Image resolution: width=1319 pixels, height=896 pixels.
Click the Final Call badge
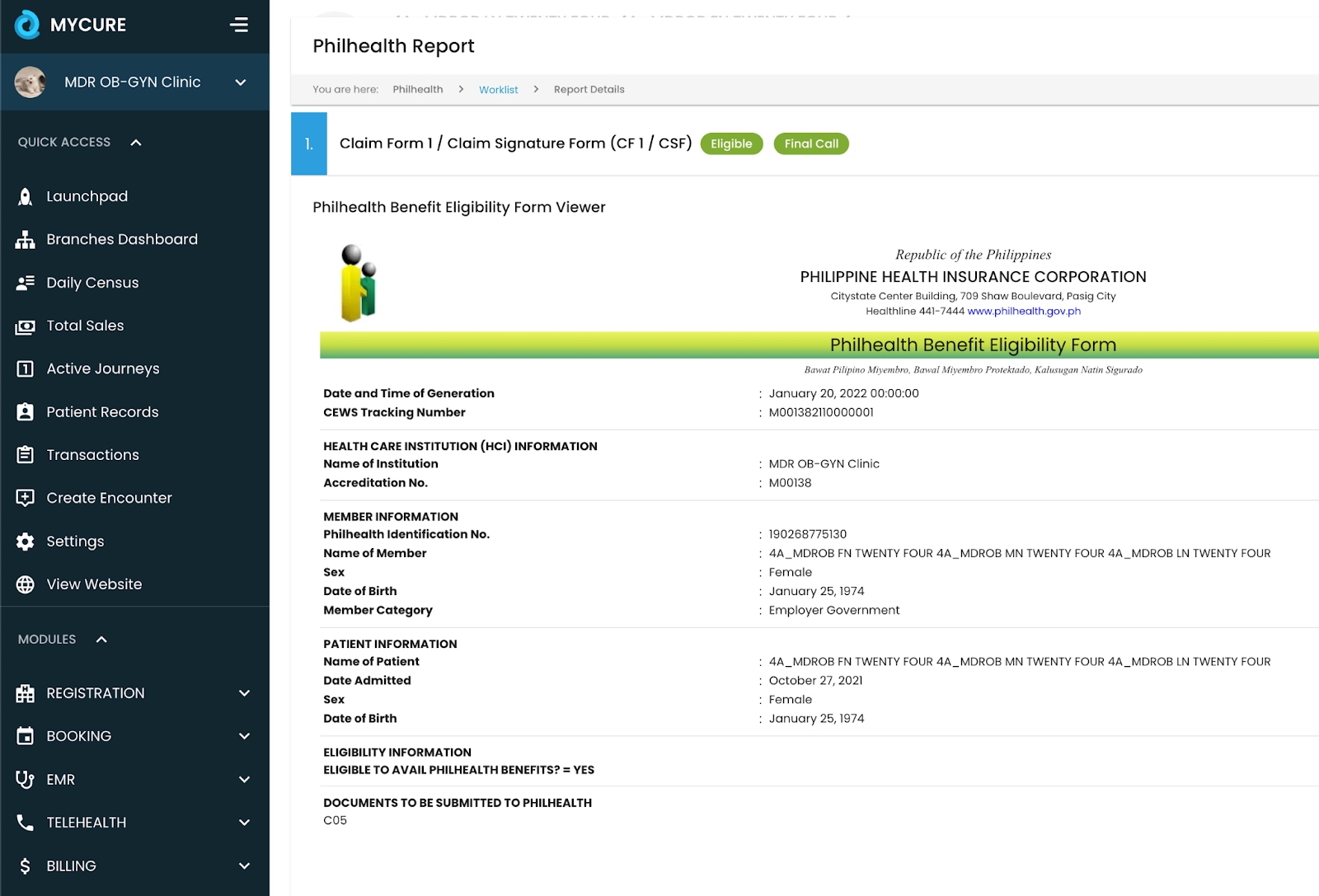(811, 143)
